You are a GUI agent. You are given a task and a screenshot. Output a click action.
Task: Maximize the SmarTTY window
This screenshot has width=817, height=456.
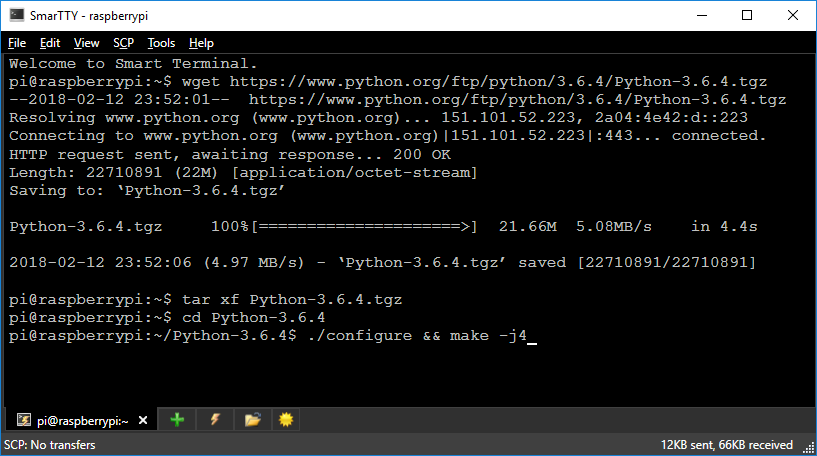(747, 15)
